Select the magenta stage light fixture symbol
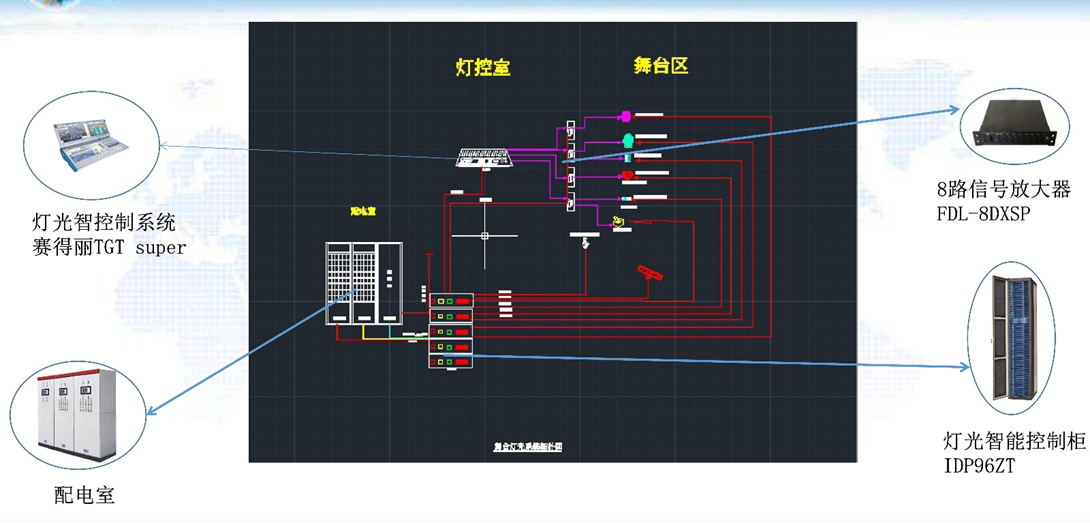Screen dimensions: 1090x523 coord(623,116)
